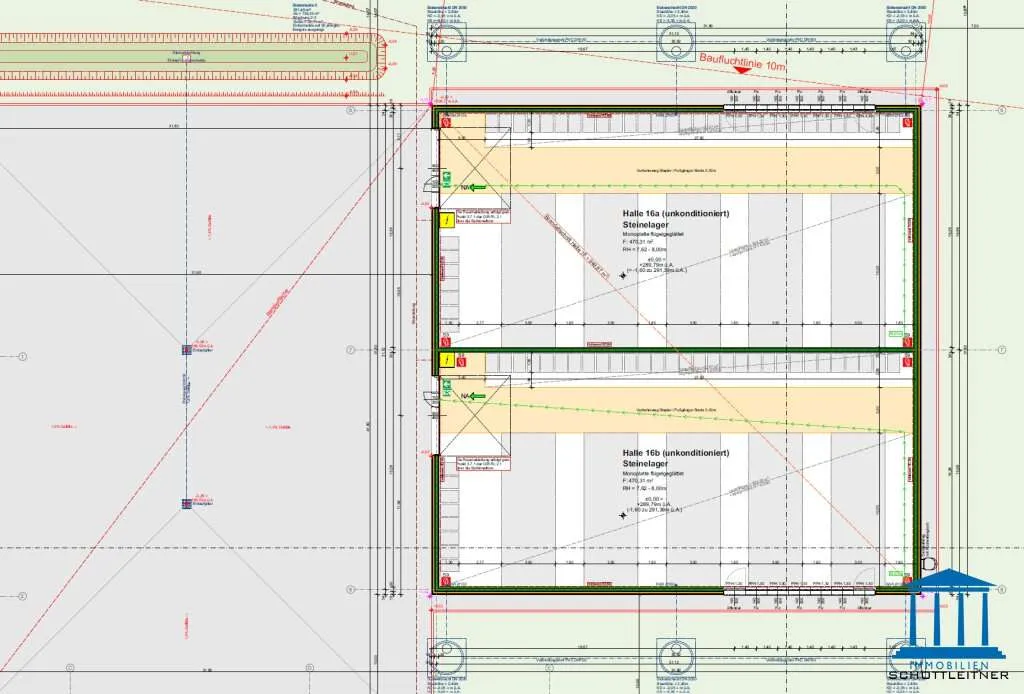Select grid axis bubble right of the halls' dividing wall
Image resolution: width=1024 pixels, height=694 pixels.
pos(1001,351)
